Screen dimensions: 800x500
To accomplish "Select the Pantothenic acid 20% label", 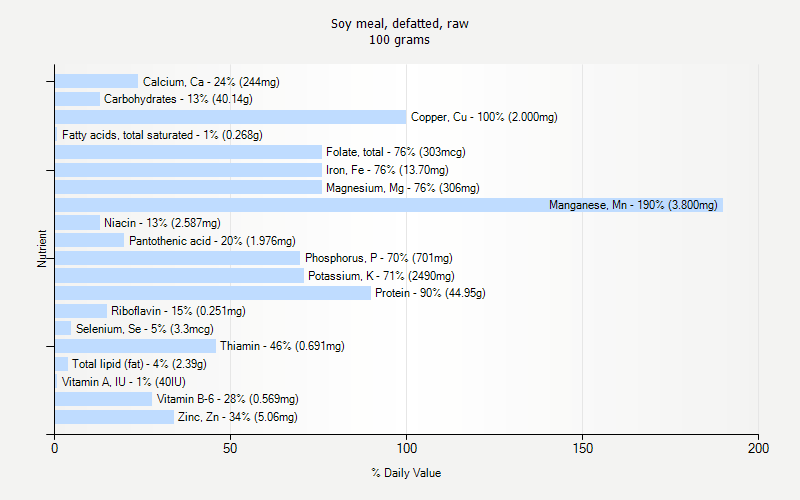I will (212, 241).
